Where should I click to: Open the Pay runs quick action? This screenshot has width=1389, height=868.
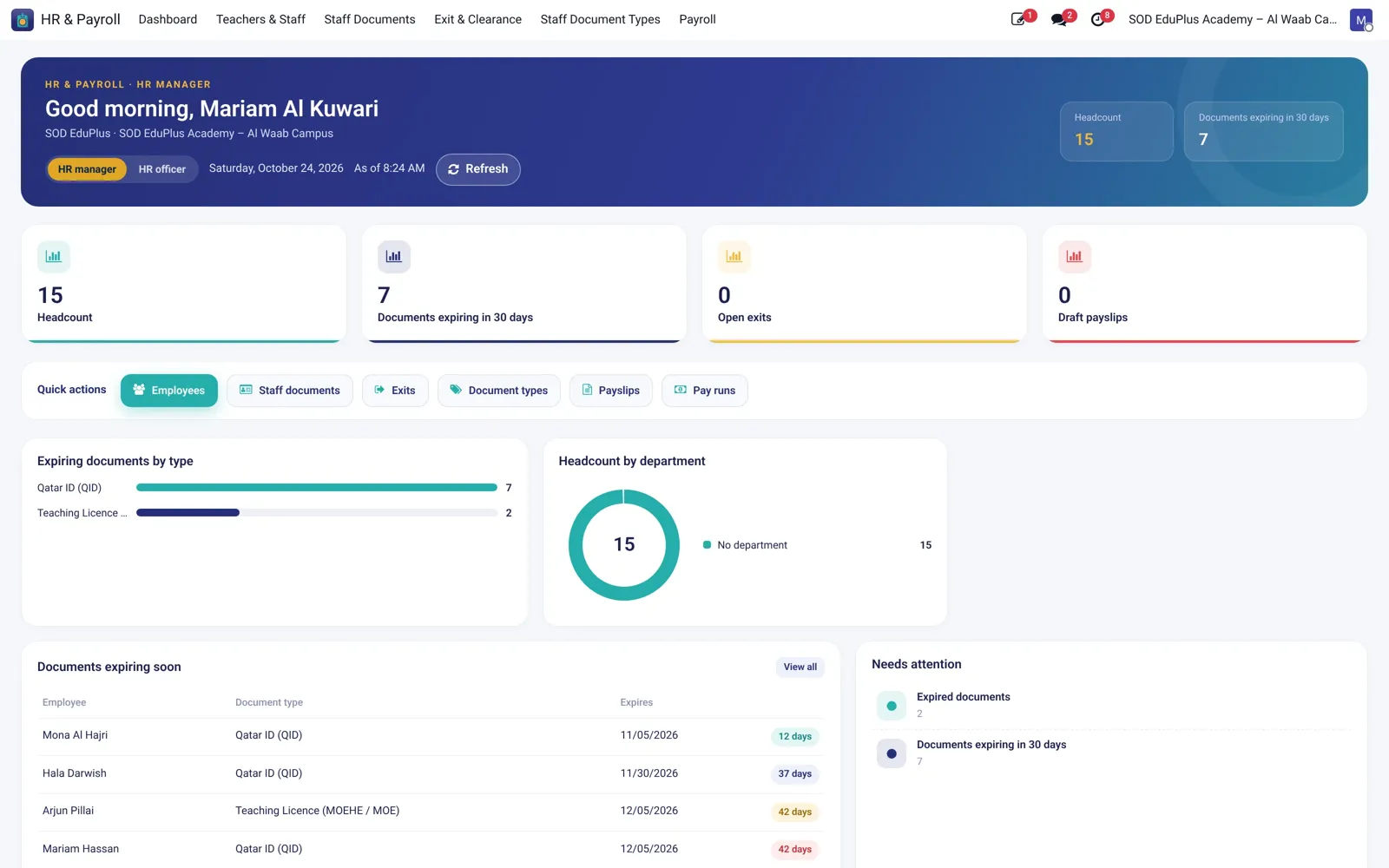tap(705, 391)
